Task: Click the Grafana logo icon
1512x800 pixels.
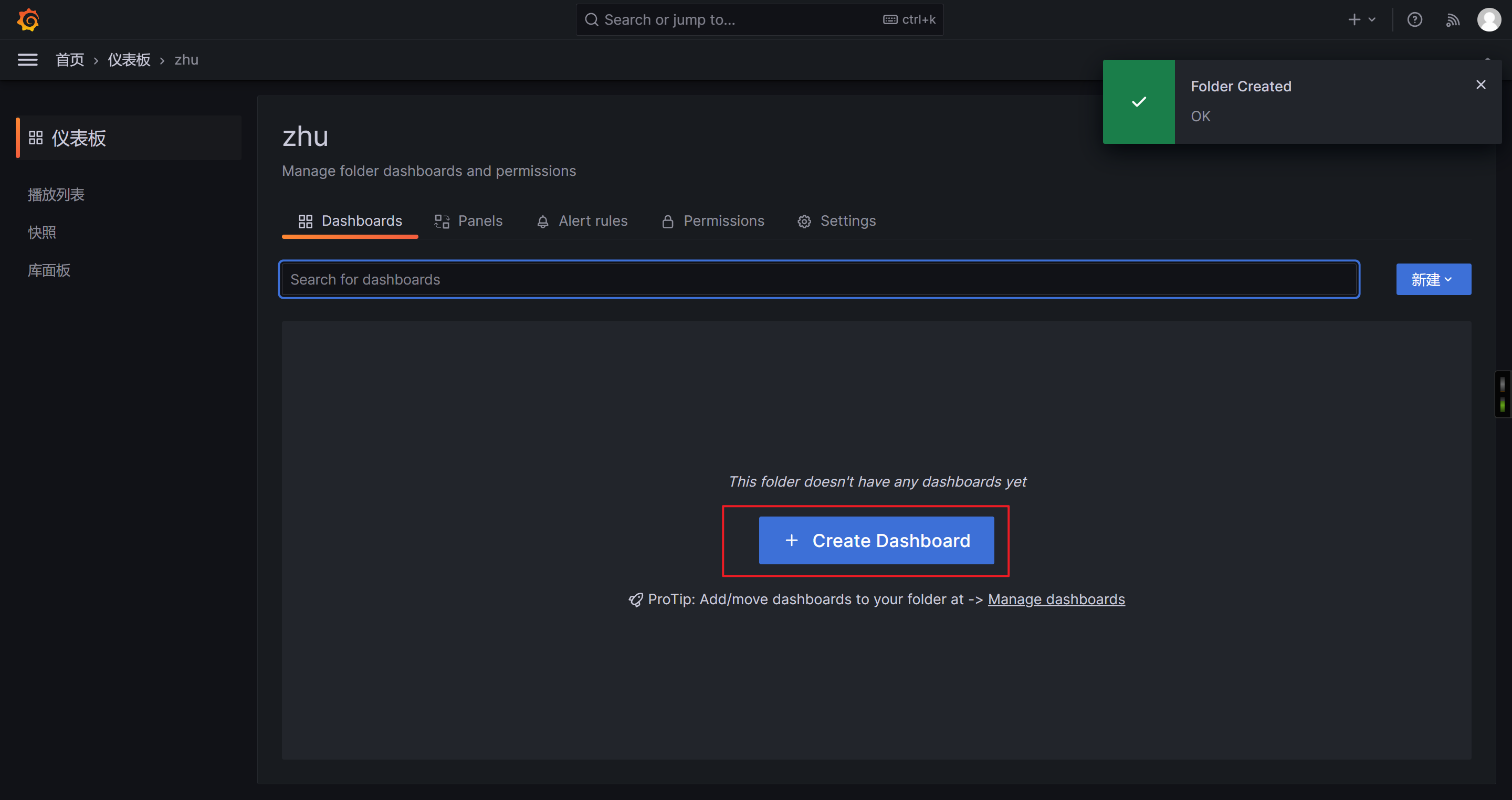Action: [28, 20]
